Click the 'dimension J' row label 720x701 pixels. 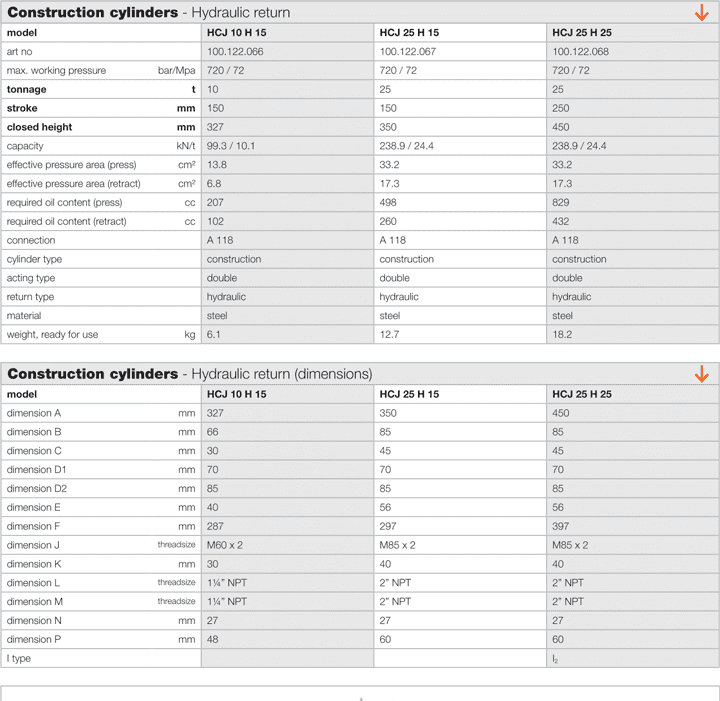34,545
